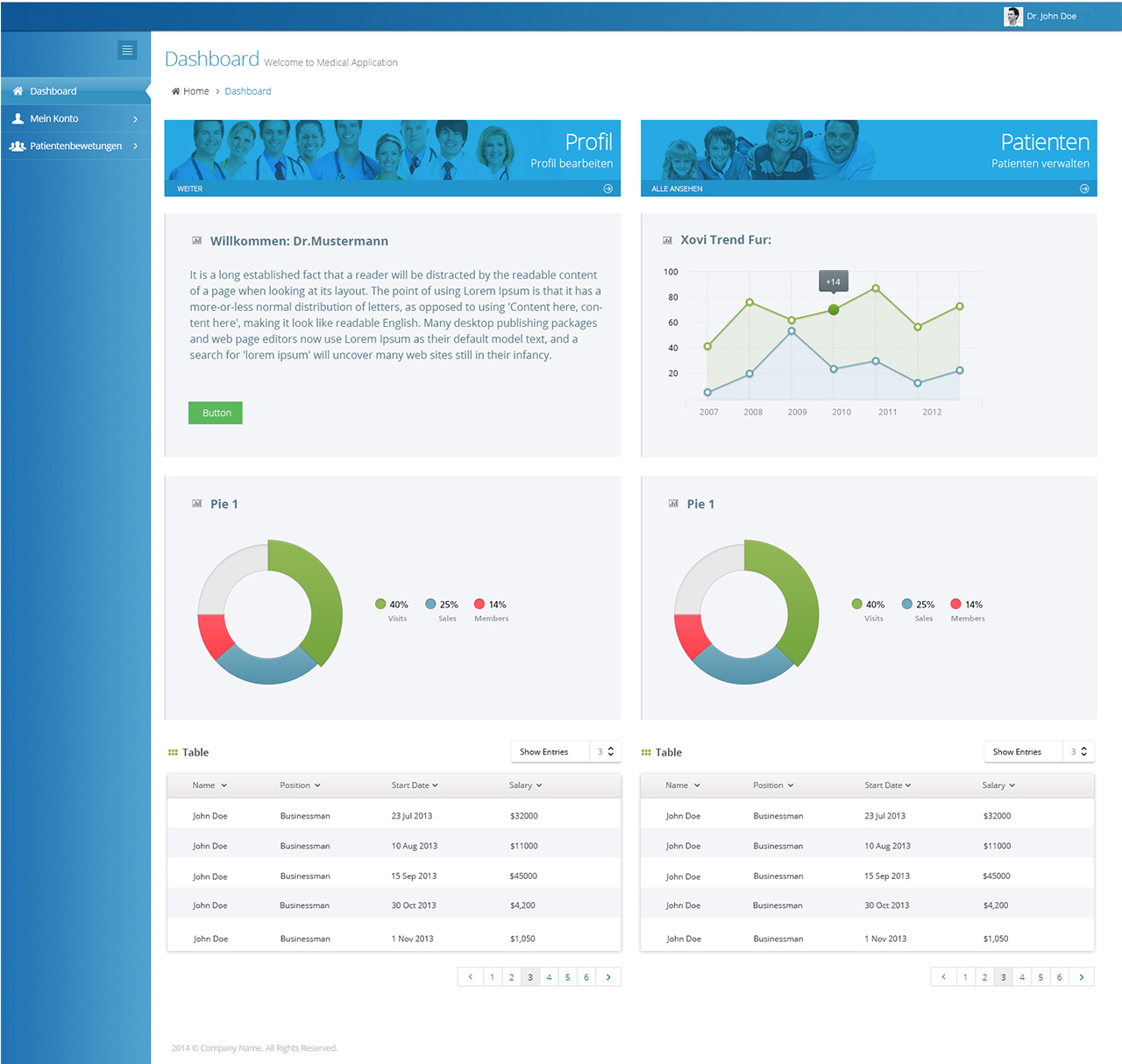Sort the left table by Salary
Image resolution: width=1122 pixels, height=1064 pixels.
point(524,784)
